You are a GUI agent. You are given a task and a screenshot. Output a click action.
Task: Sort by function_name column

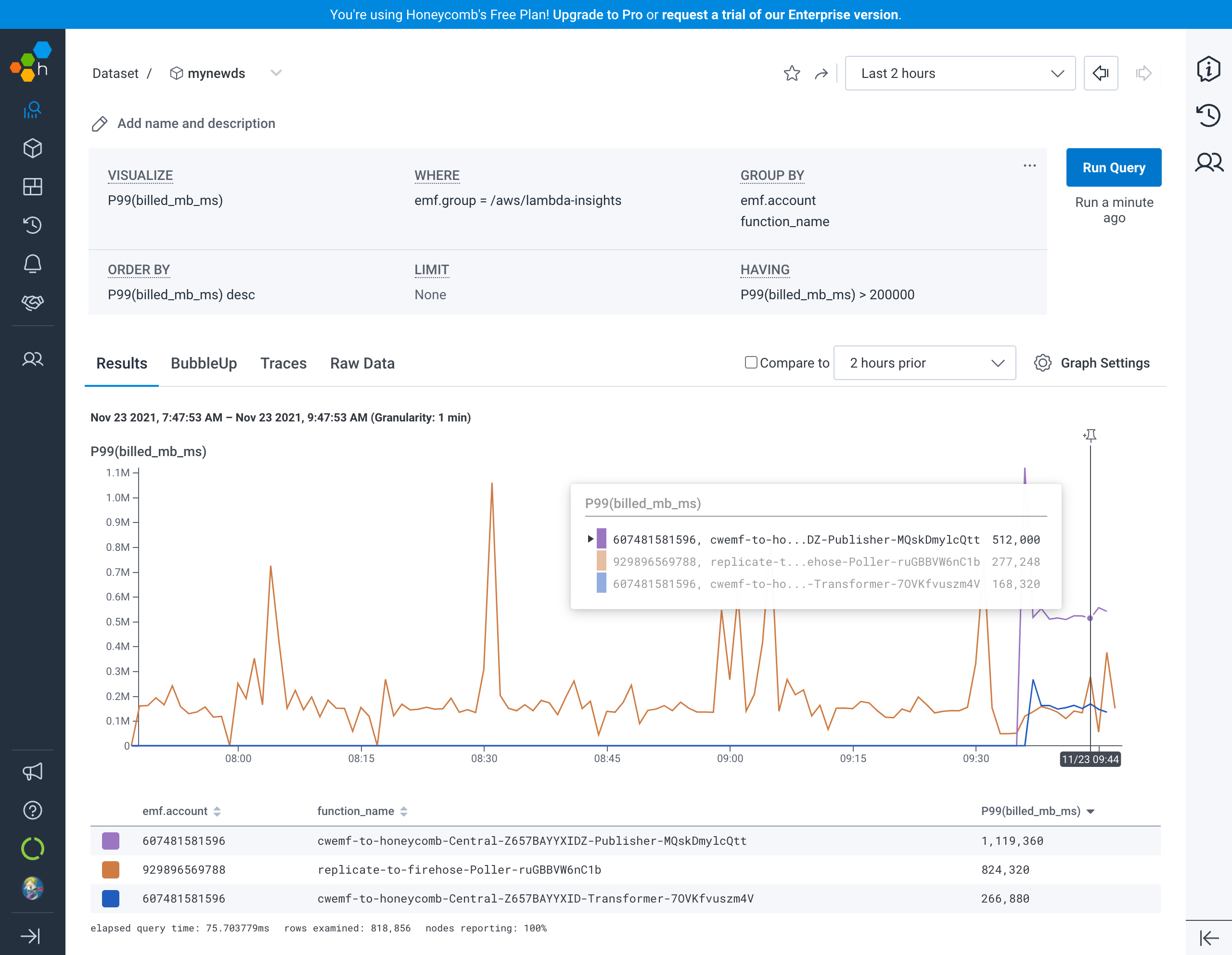362,811
